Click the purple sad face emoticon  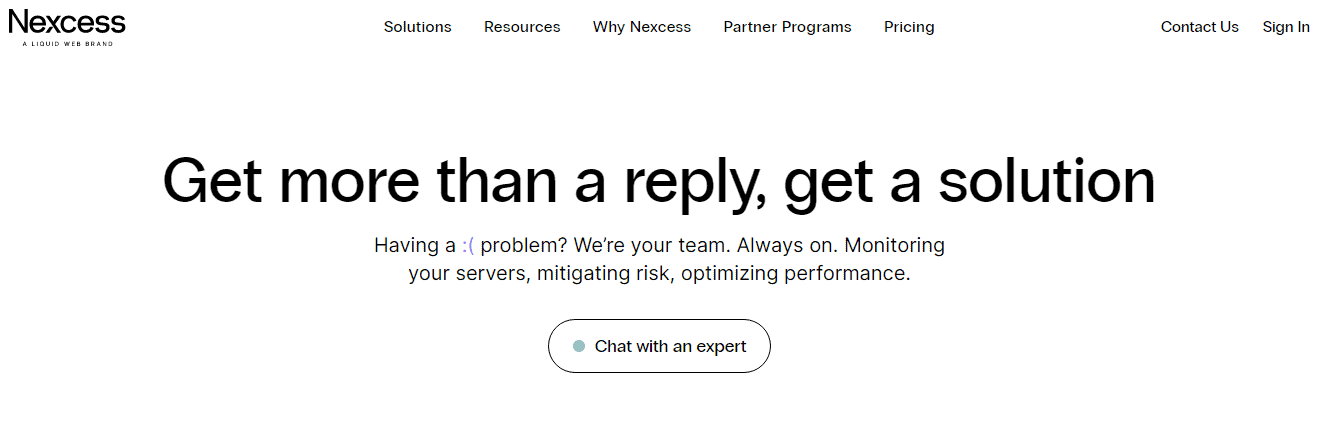(x=468, y=245)
